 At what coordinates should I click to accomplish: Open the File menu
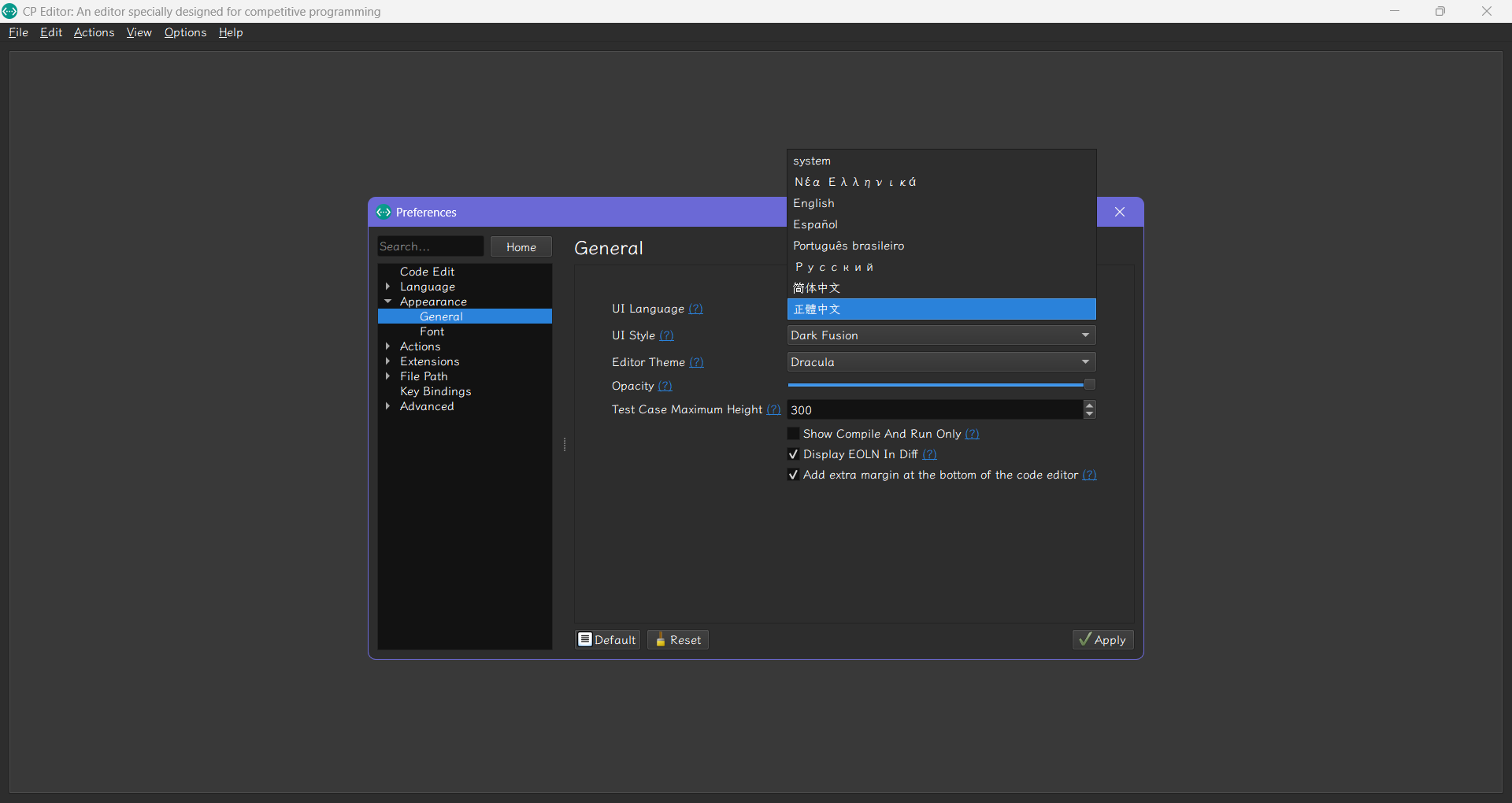tap(18, 32)
